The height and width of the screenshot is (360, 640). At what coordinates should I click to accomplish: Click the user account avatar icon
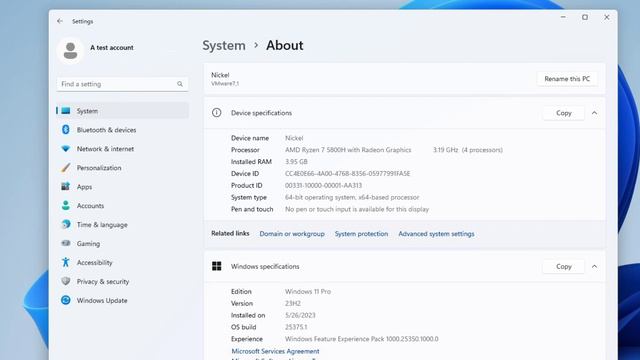70,51
